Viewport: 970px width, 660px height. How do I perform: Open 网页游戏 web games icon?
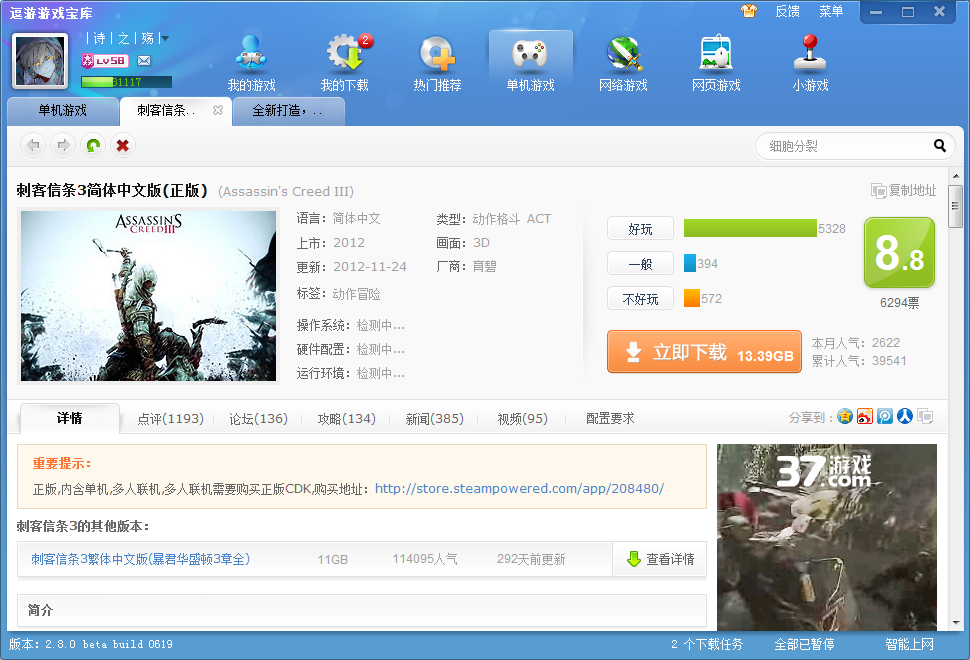716,64
